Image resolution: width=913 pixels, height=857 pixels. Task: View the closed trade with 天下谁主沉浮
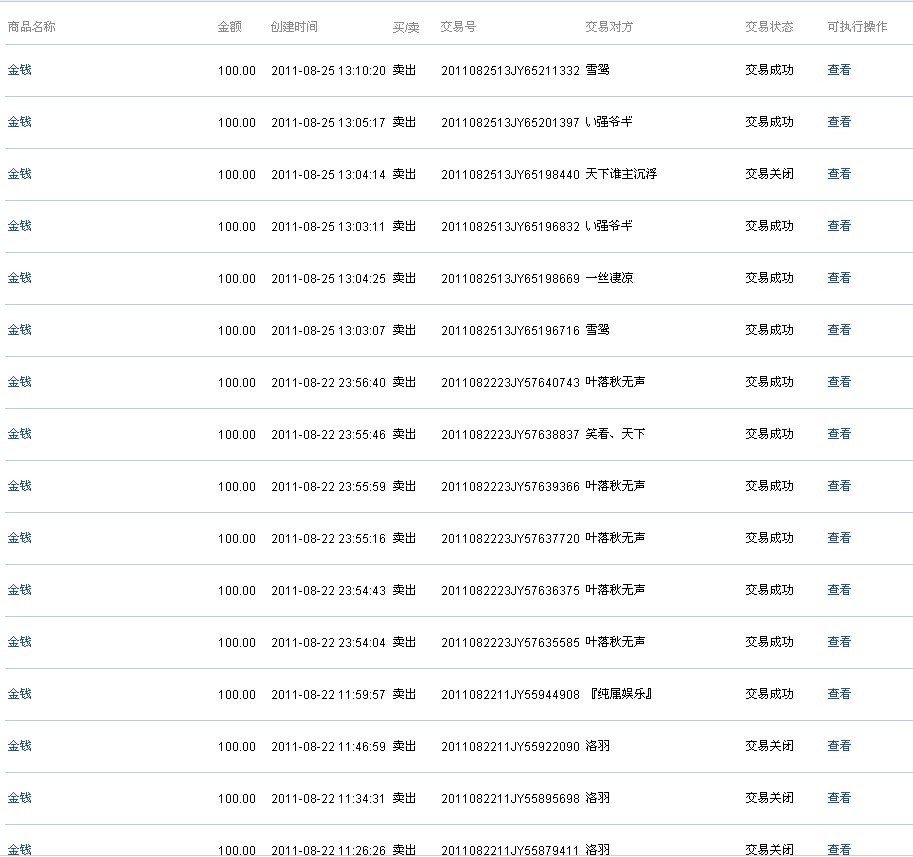coord(838,174)
